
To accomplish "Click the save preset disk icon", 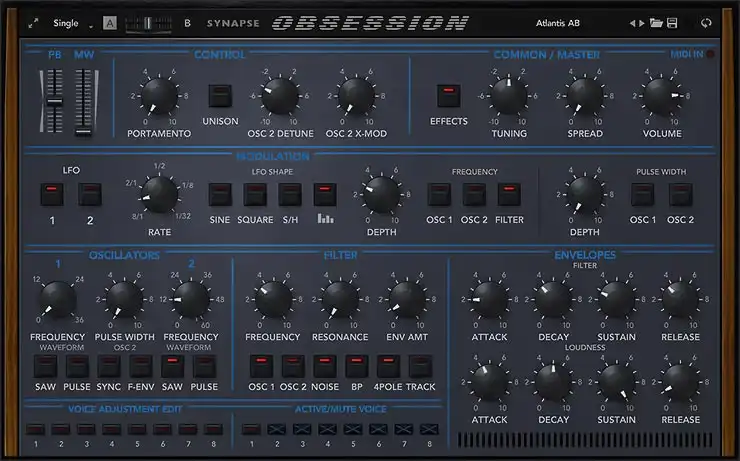I will (673, 23).
